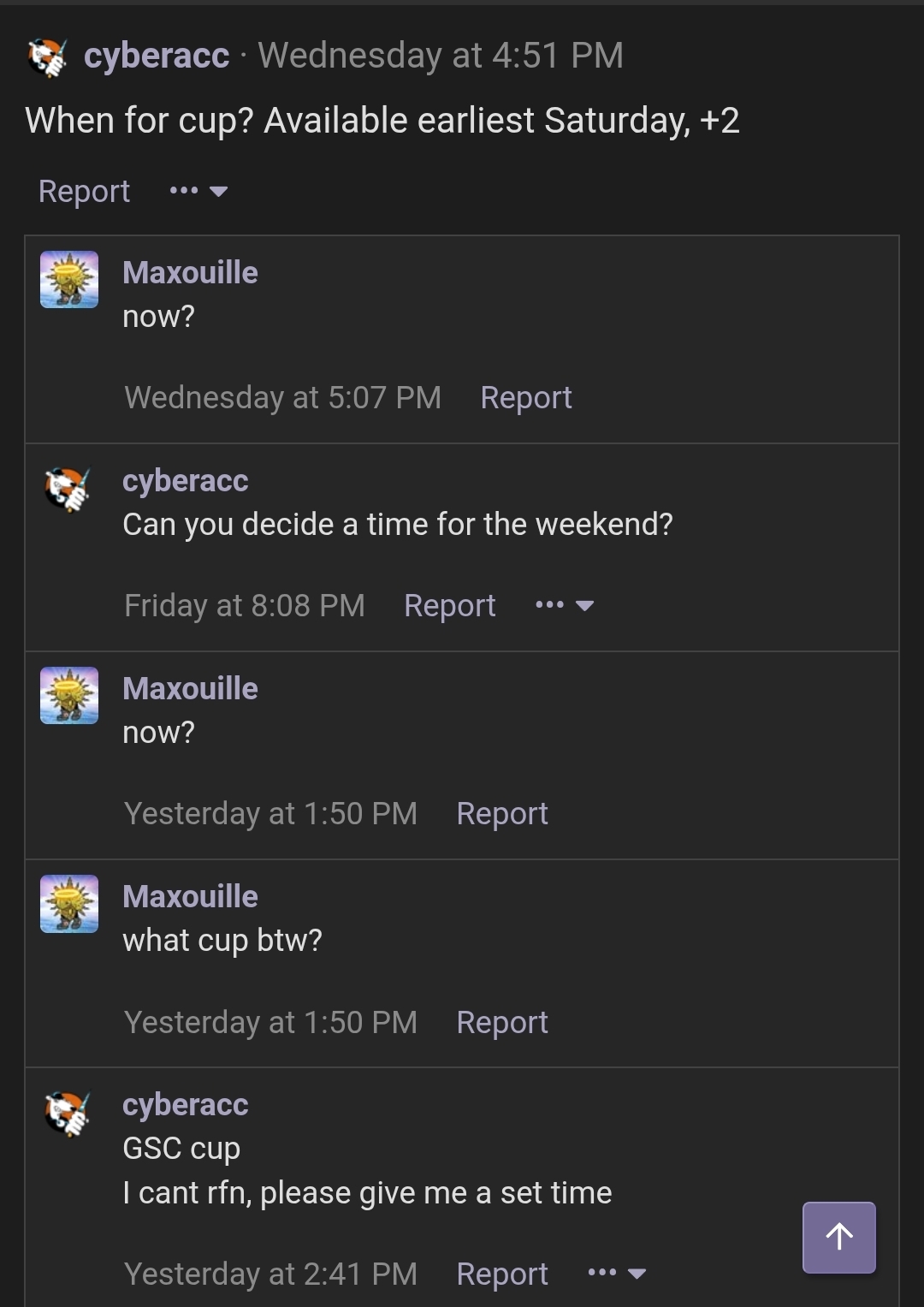Click cyberacc's avatar beside 'Can you decide' comment

coord(68,489)
